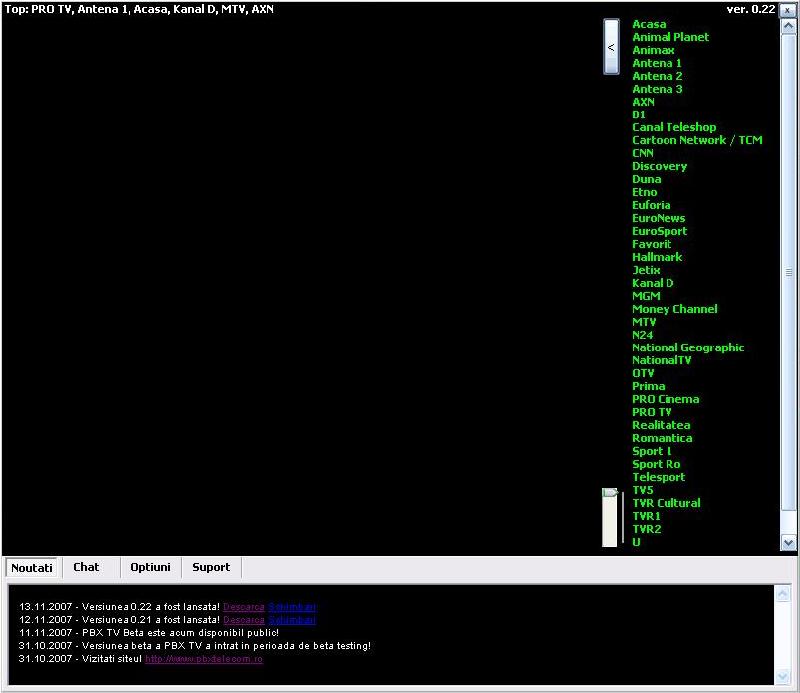800x693 pixels.
Task: Select Prima channel
Action: pyautogui.click(x=648, y=386)
